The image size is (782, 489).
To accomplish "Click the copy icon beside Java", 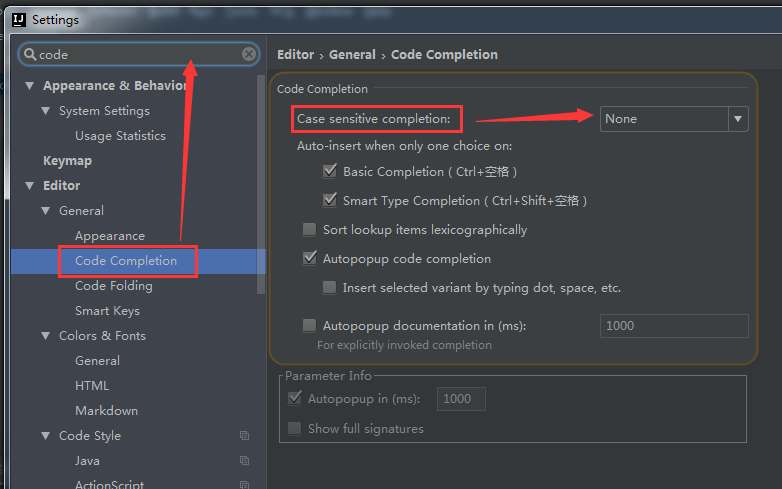I will coord(244,461).
